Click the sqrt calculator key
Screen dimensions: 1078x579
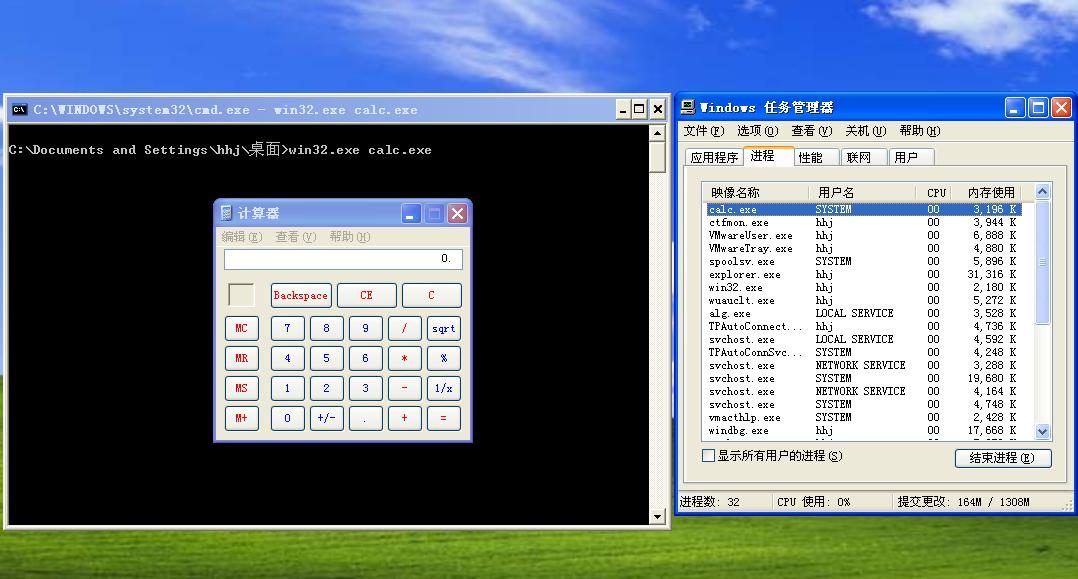coord(443,329)
